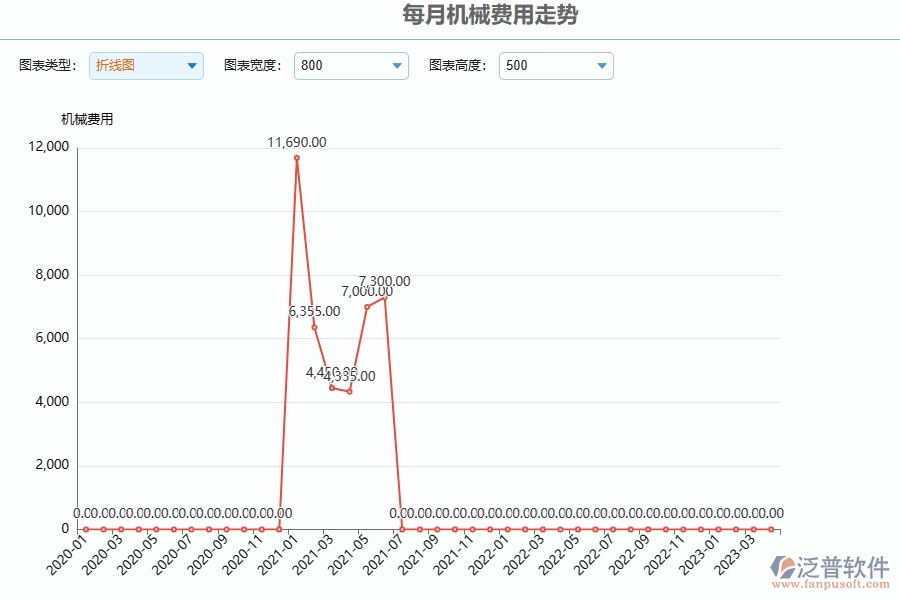Select the last data marker near 2023-03

coord(773,527)
